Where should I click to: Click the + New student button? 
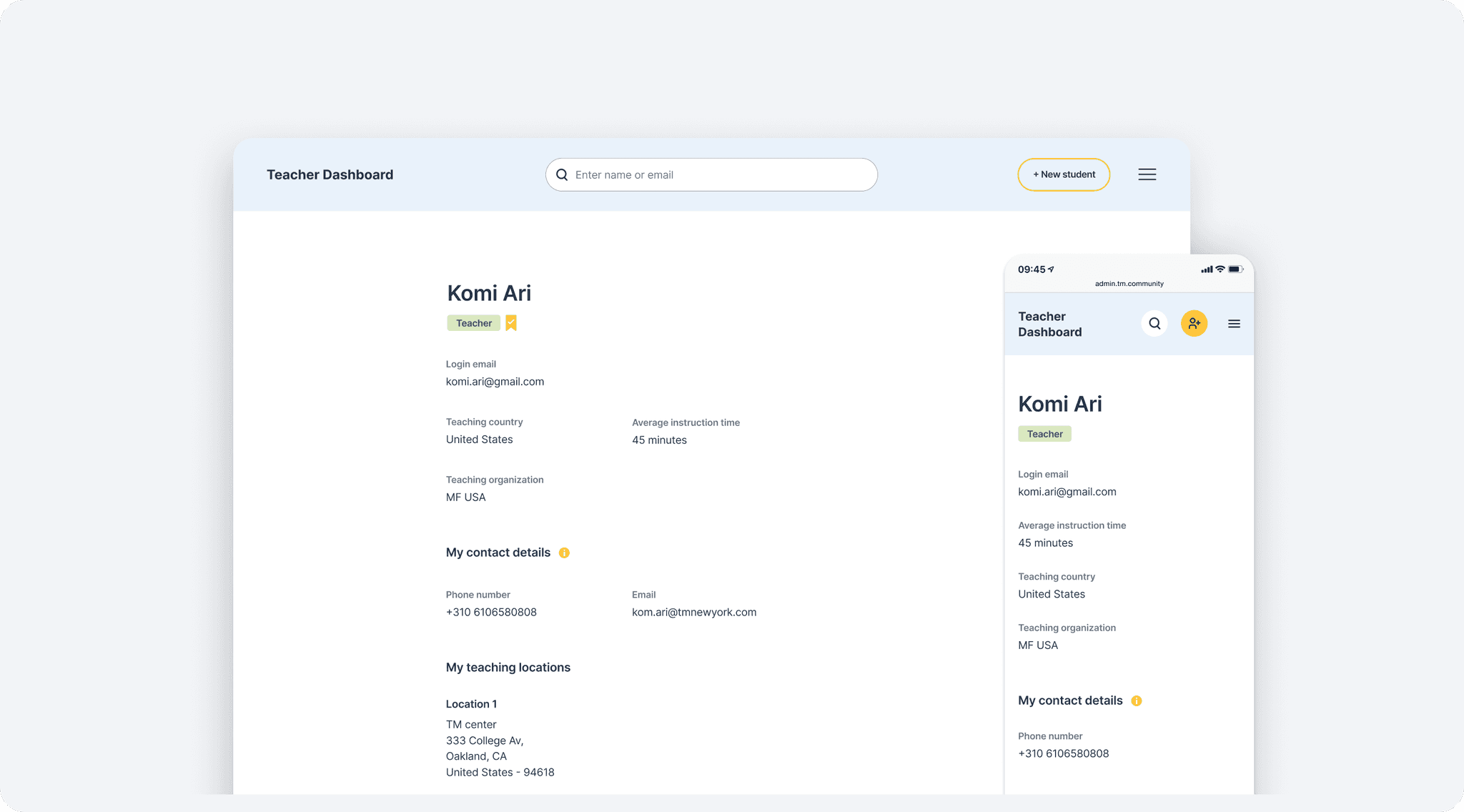click(x=1064, y=174)
